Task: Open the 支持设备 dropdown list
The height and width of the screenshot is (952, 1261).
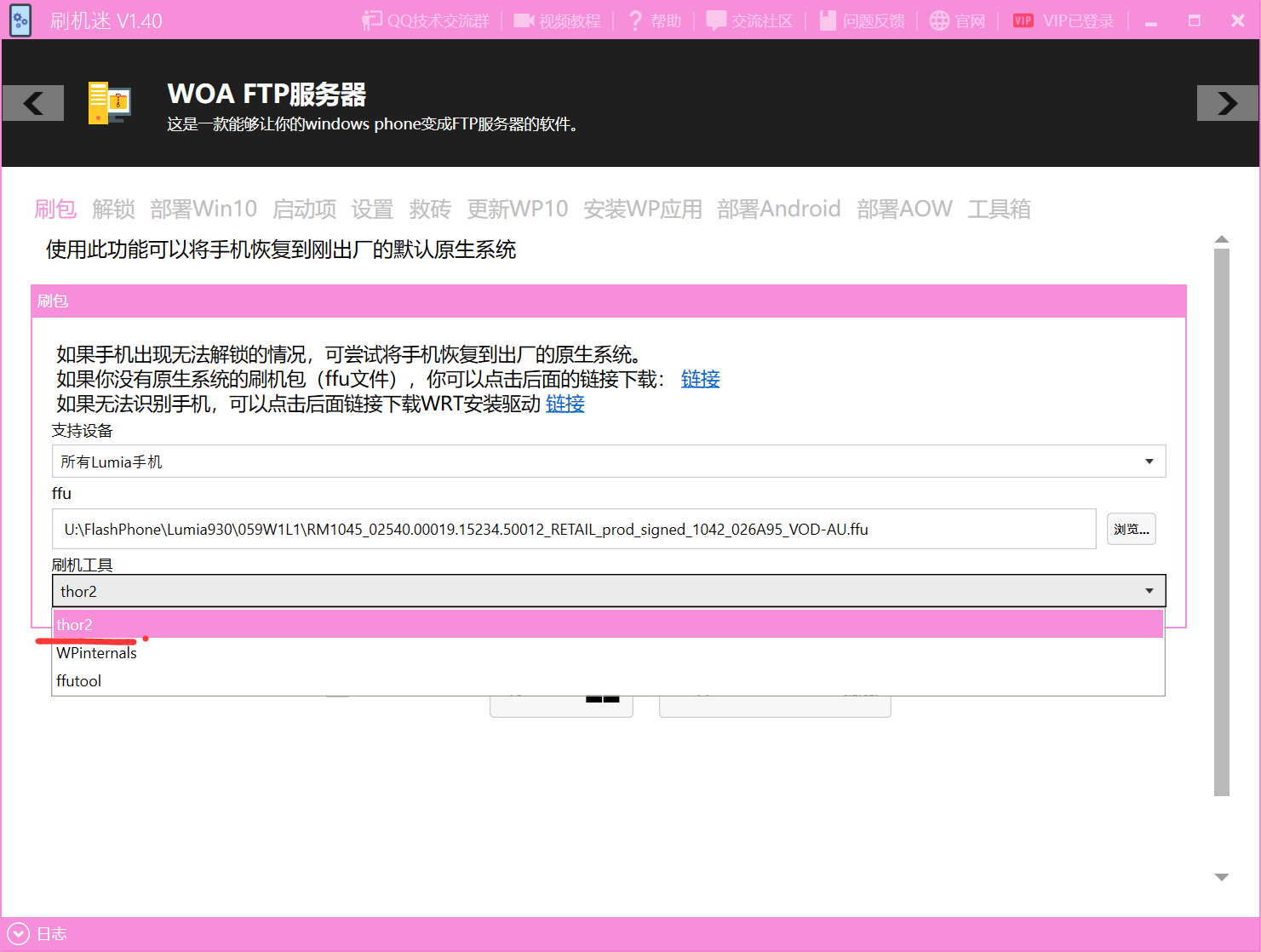Action: pos(608,462)
